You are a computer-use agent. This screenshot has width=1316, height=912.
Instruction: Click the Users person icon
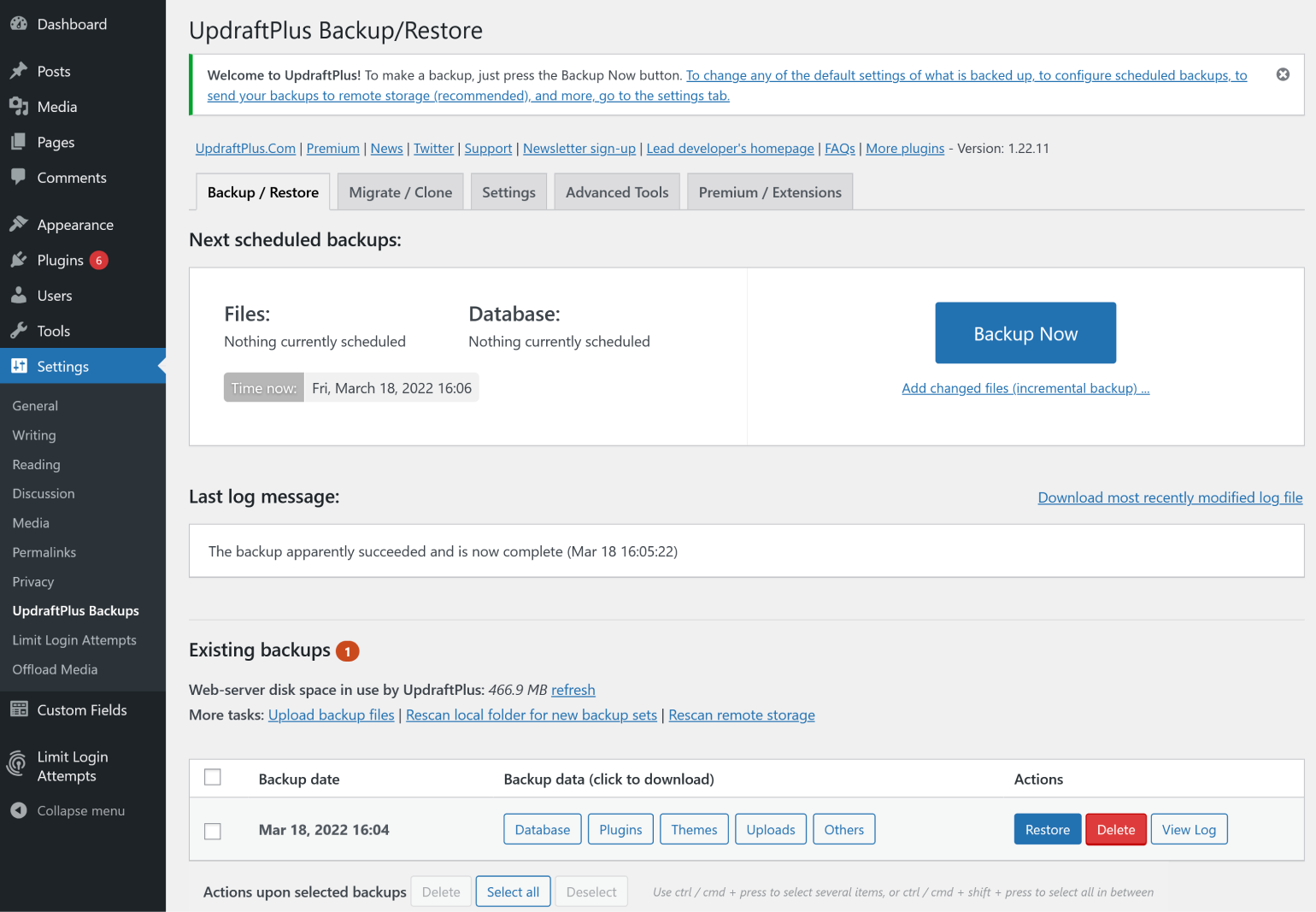(x=19, y=296)
